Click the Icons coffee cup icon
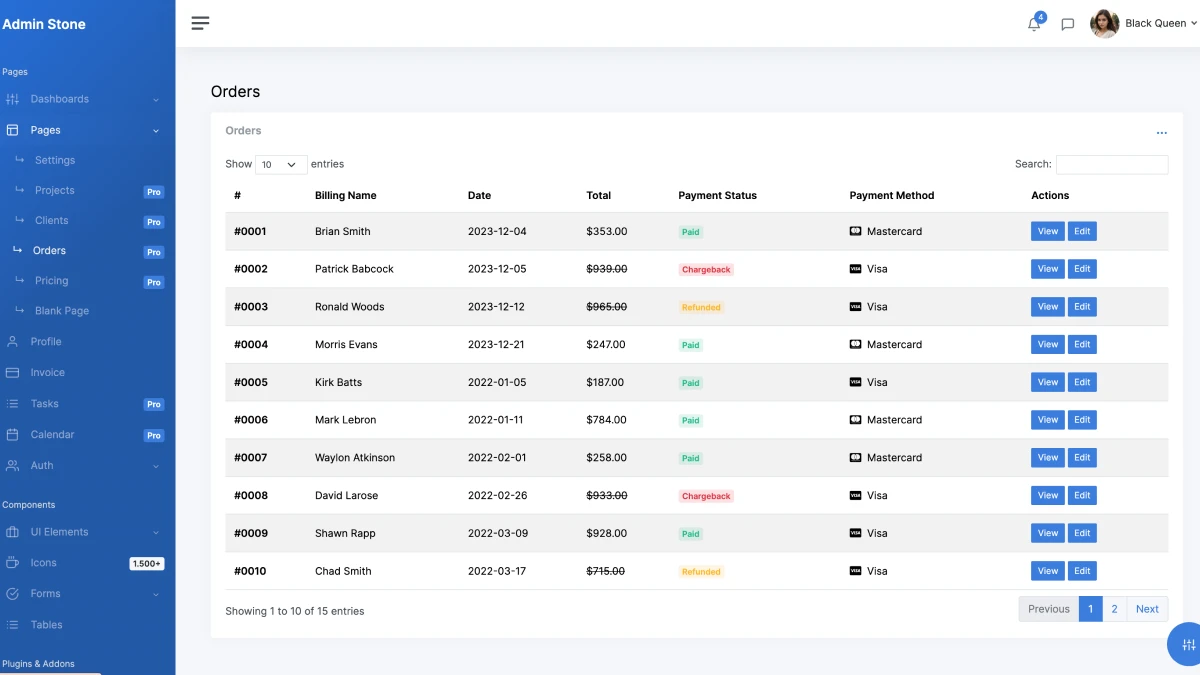 pyautogui.click(x=12, y=563)
